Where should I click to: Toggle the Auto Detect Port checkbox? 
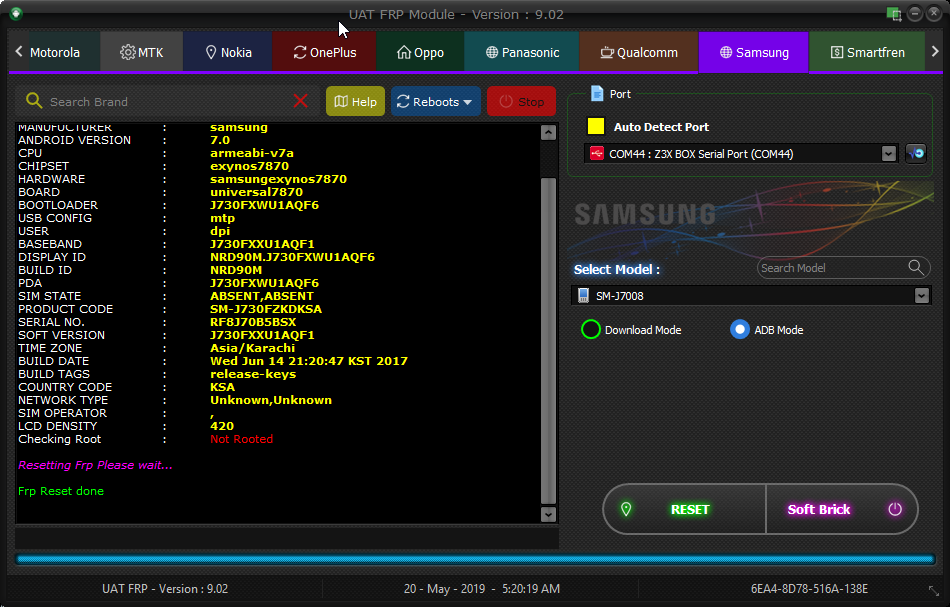tap(596, 126)
